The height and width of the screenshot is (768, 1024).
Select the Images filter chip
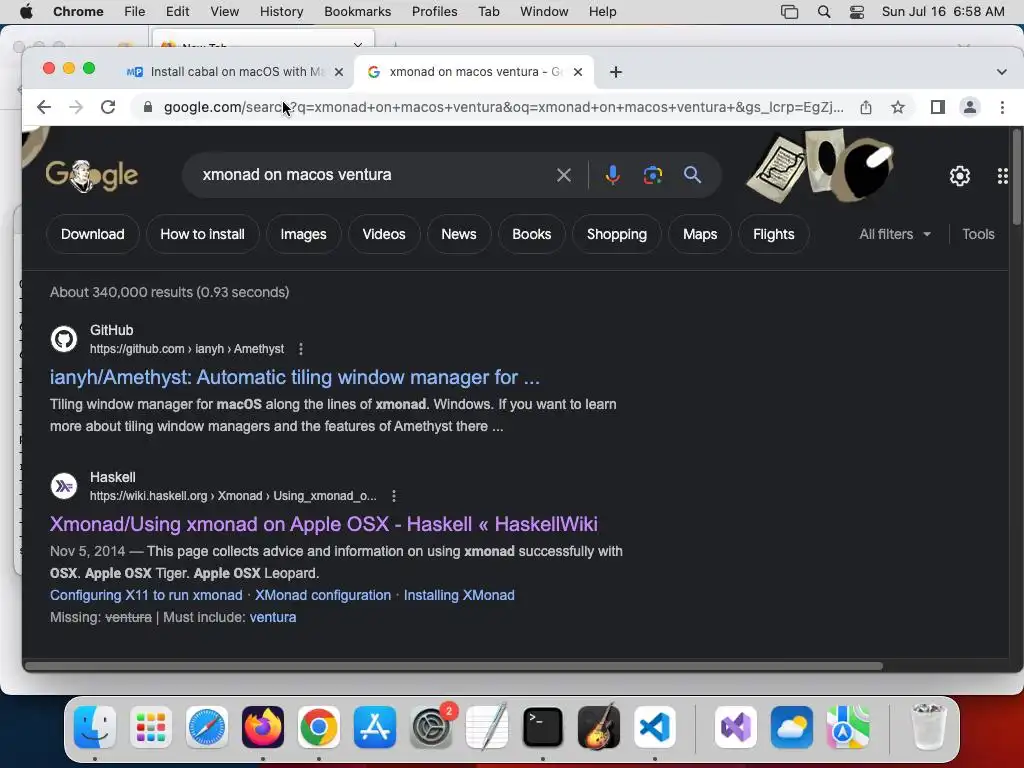[x=304, y=234]
